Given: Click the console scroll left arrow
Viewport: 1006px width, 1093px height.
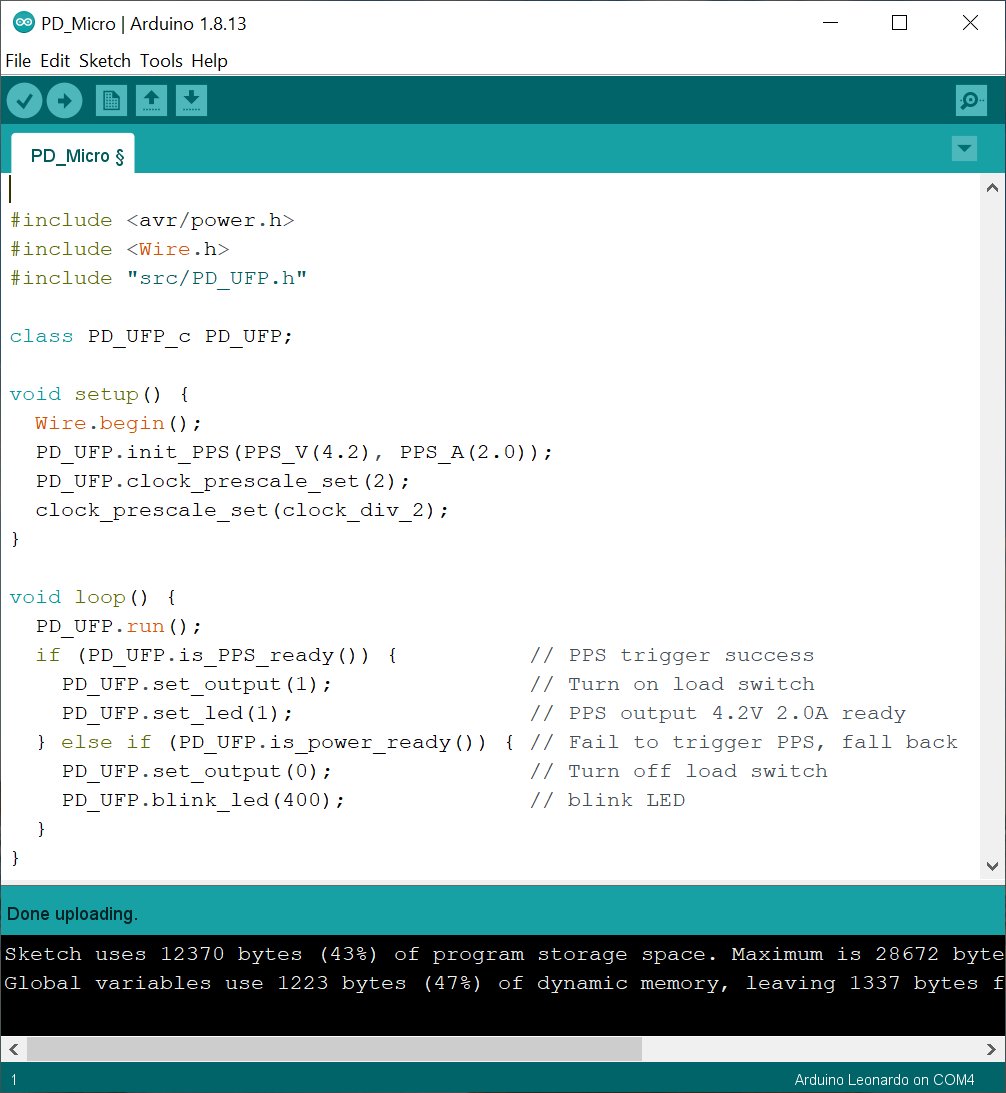Looking at the screenshot, I should pos(13,1049).
